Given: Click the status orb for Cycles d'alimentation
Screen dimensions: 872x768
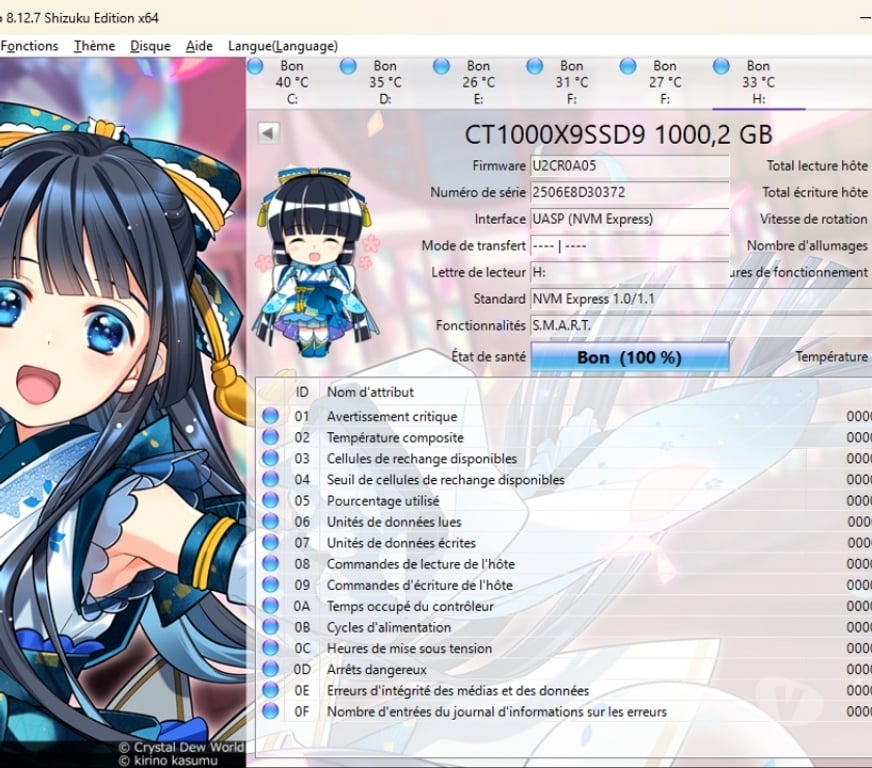Looking at the screenshot, I should pyautogui.click(x=270, y=627).
